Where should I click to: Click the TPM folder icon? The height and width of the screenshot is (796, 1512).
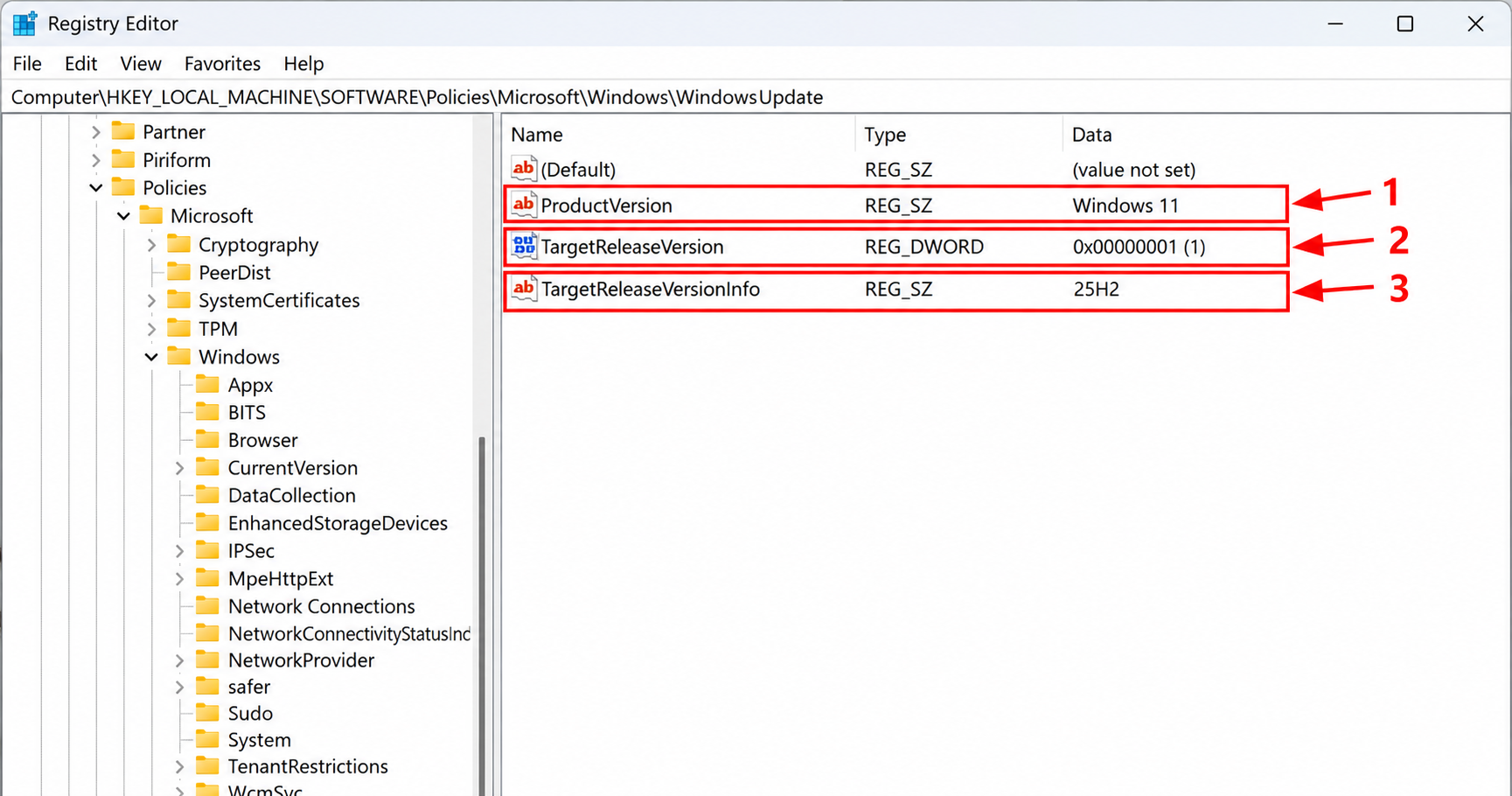[178, 328]
